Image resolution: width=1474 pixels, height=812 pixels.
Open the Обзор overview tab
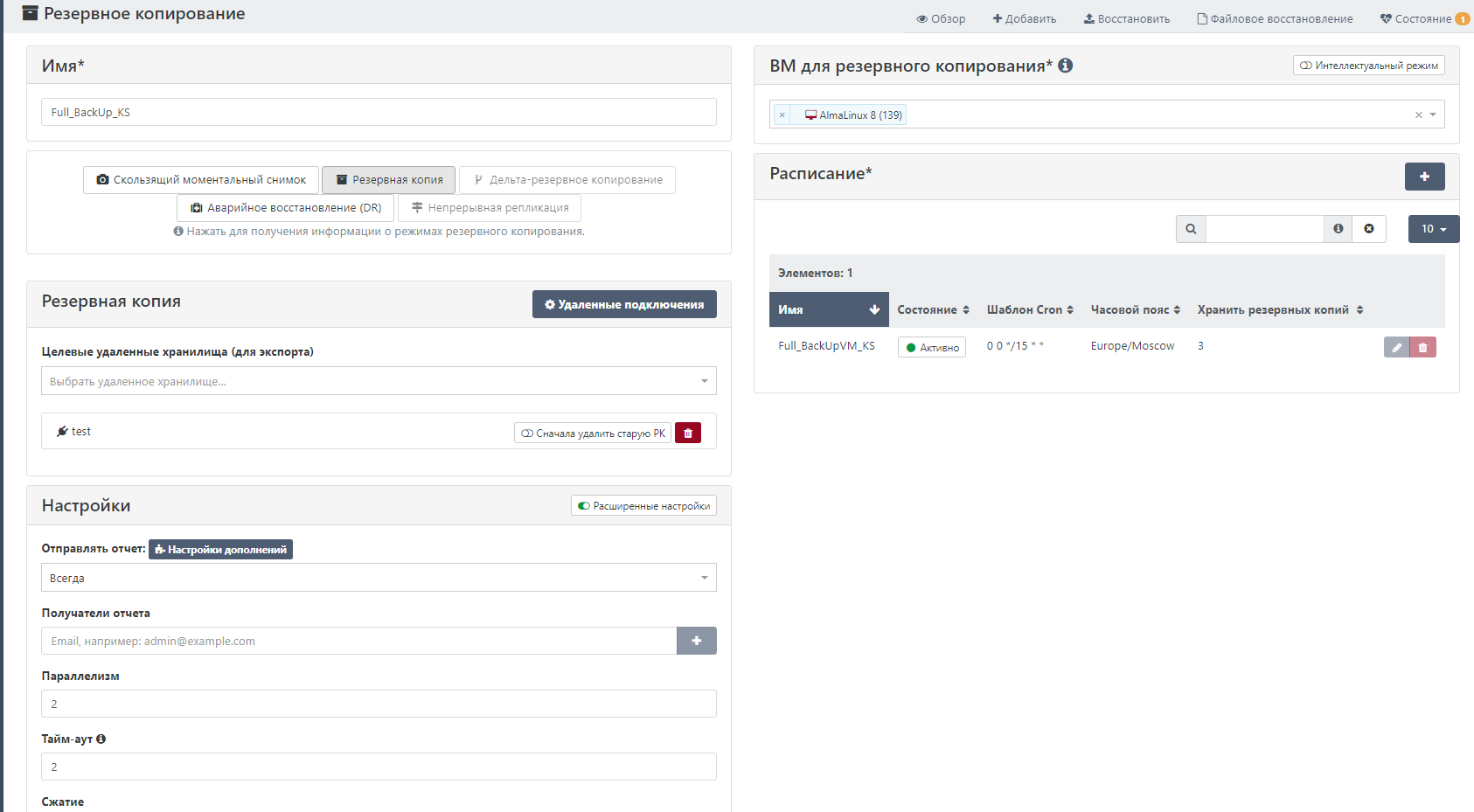(941, 18)
